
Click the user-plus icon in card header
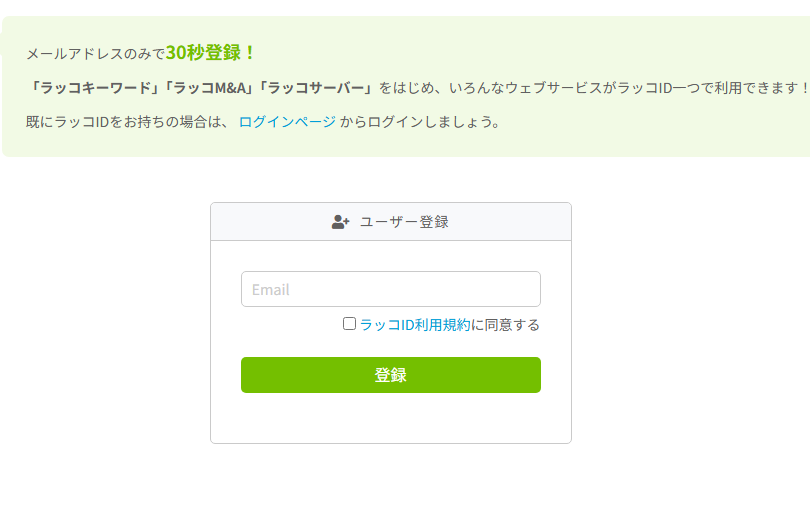[x=340, y=222]
